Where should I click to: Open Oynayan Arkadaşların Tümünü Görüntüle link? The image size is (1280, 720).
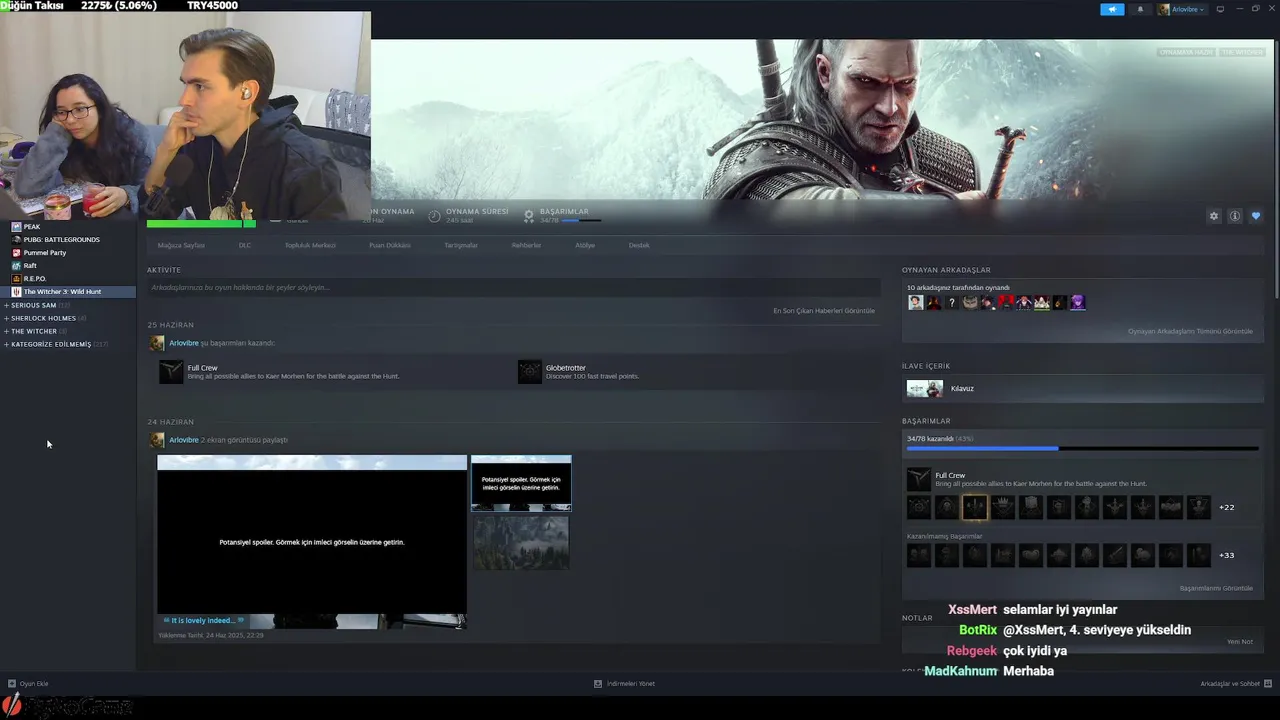tap(1190, 331)
